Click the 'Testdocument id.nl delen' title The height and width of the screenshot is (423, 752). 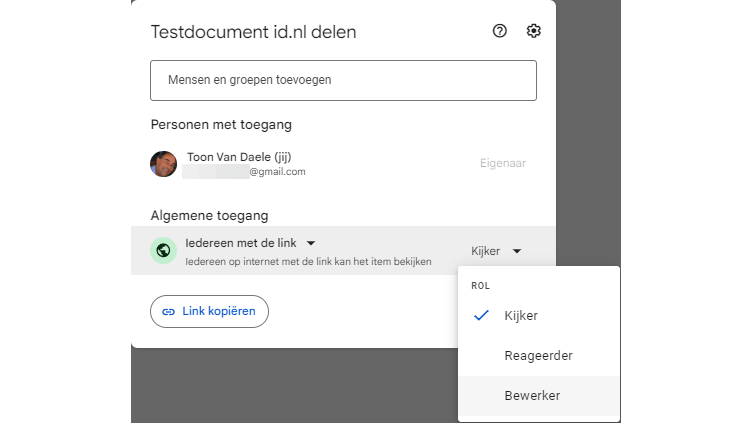click(x=253, y=32)
